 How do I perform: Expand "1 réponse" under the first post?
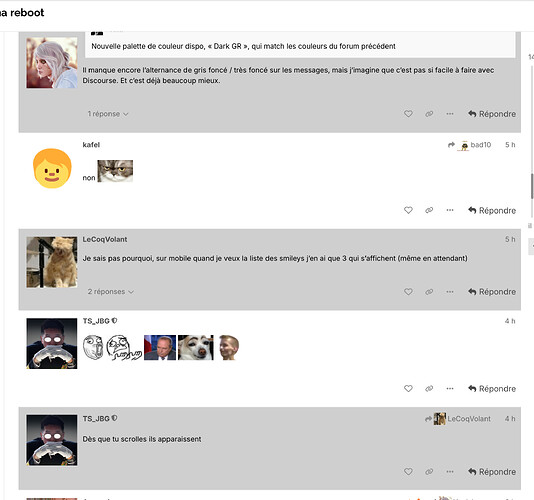click(108, 114)
